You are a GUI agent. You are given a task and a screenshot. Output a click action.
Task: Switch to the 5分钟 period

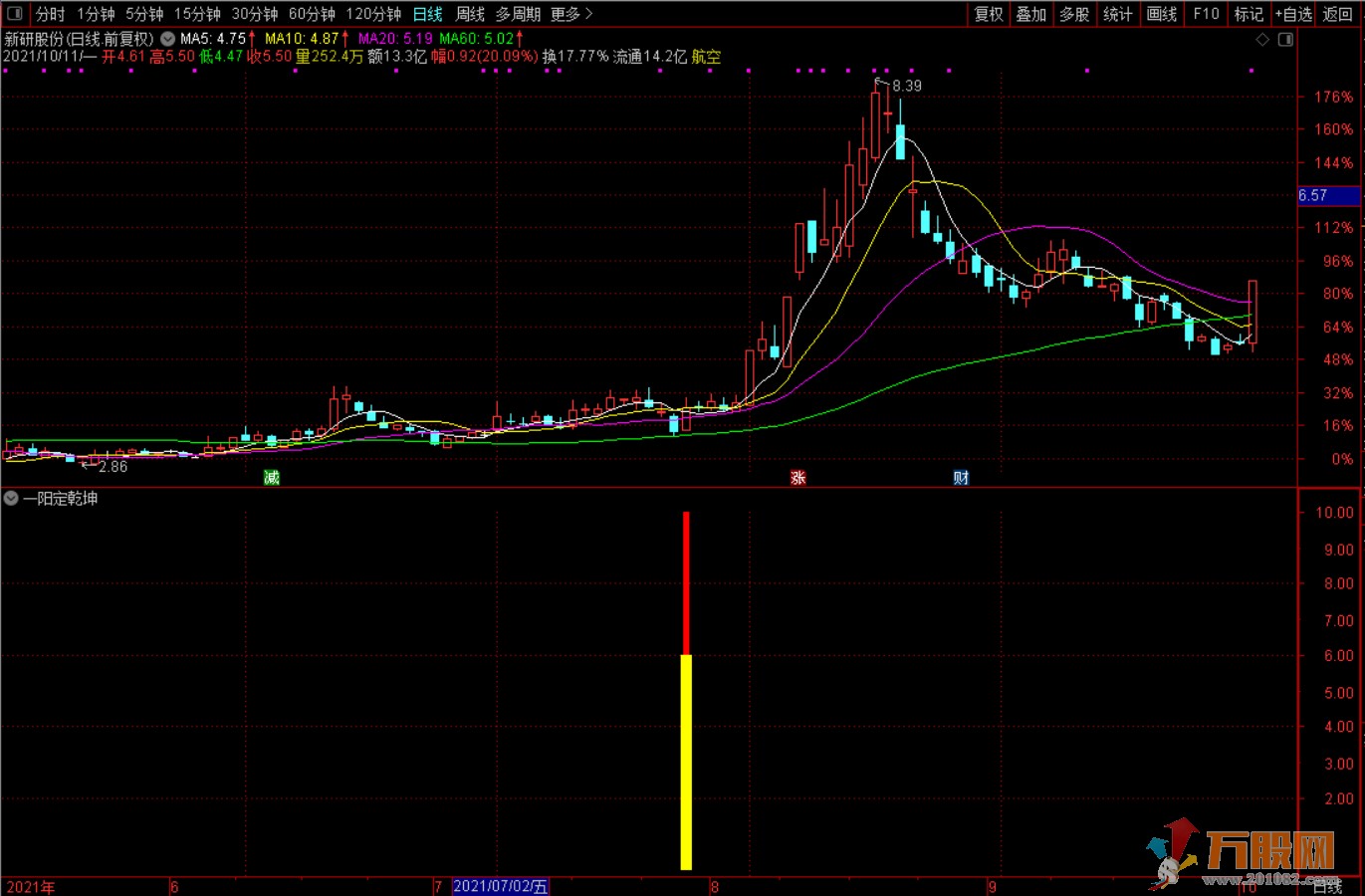click(144, 14)
